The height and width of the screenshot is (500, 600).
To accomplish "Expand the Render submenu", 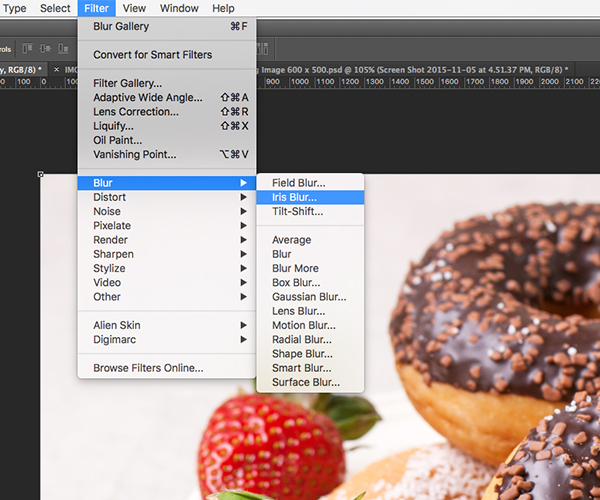I will coord(167,239).
